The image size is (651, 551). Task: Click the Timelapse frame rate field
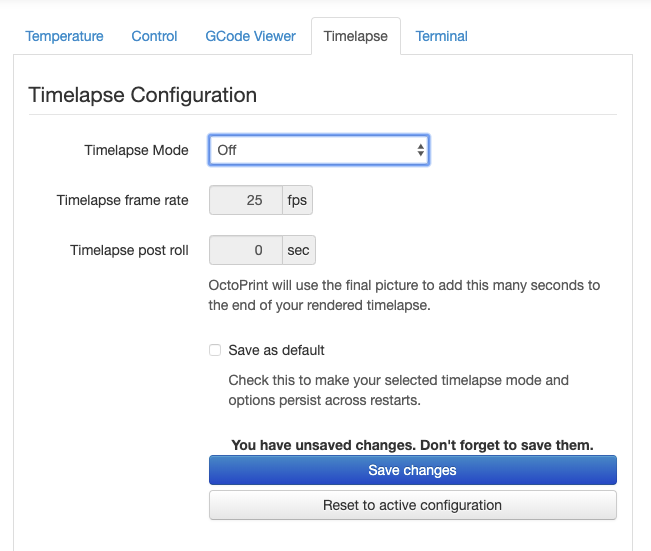coord(246,200)
